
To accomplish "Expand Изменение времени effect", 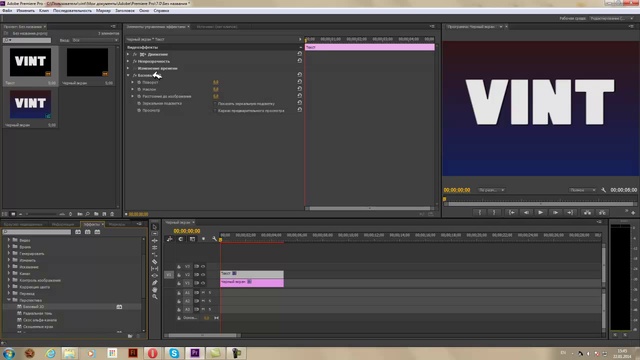I will point(128,68).
